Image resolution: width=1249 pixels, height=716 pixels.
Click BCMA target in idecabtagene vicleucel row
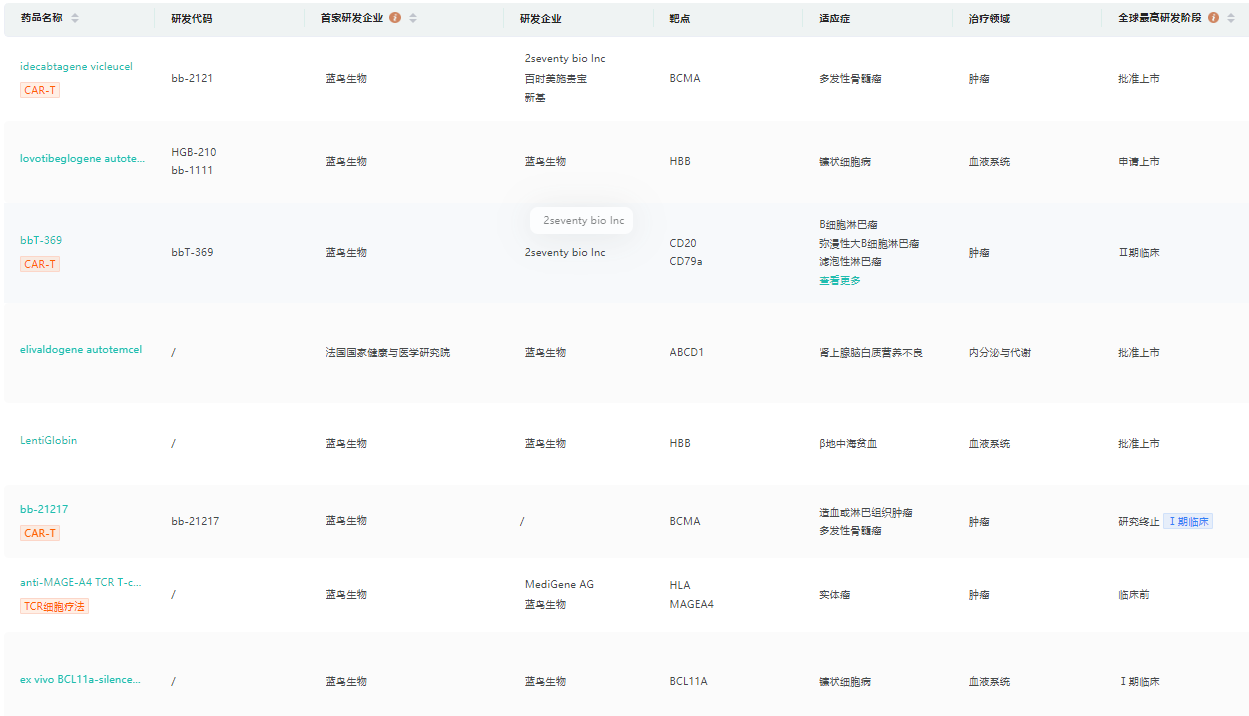[x=685, y=78]
